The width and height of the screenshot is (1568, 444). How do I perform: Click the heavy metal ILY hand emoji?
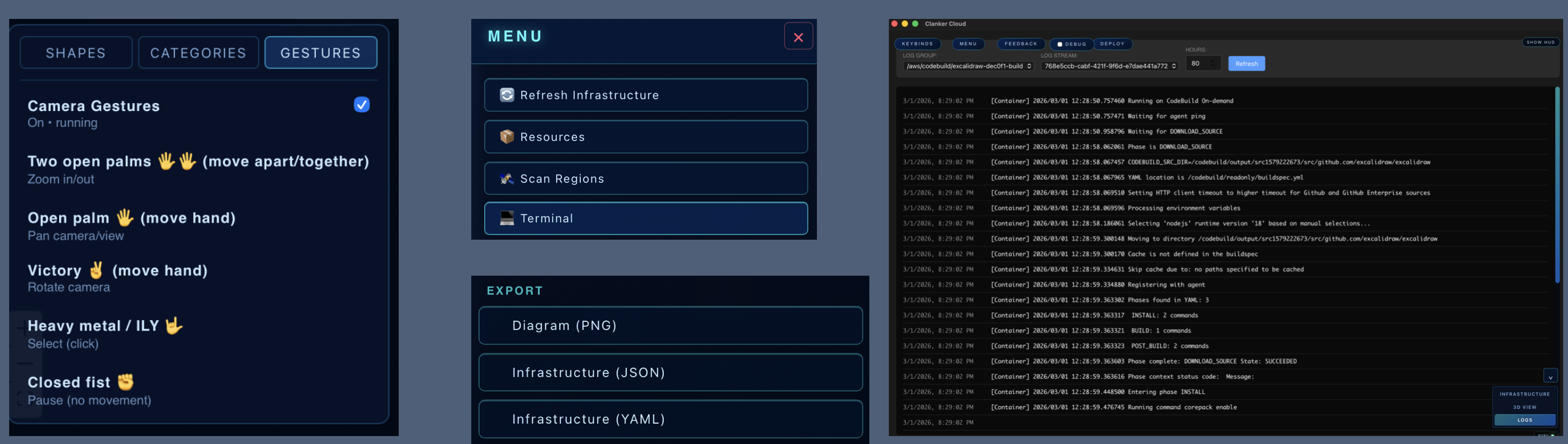coord(174,325)
